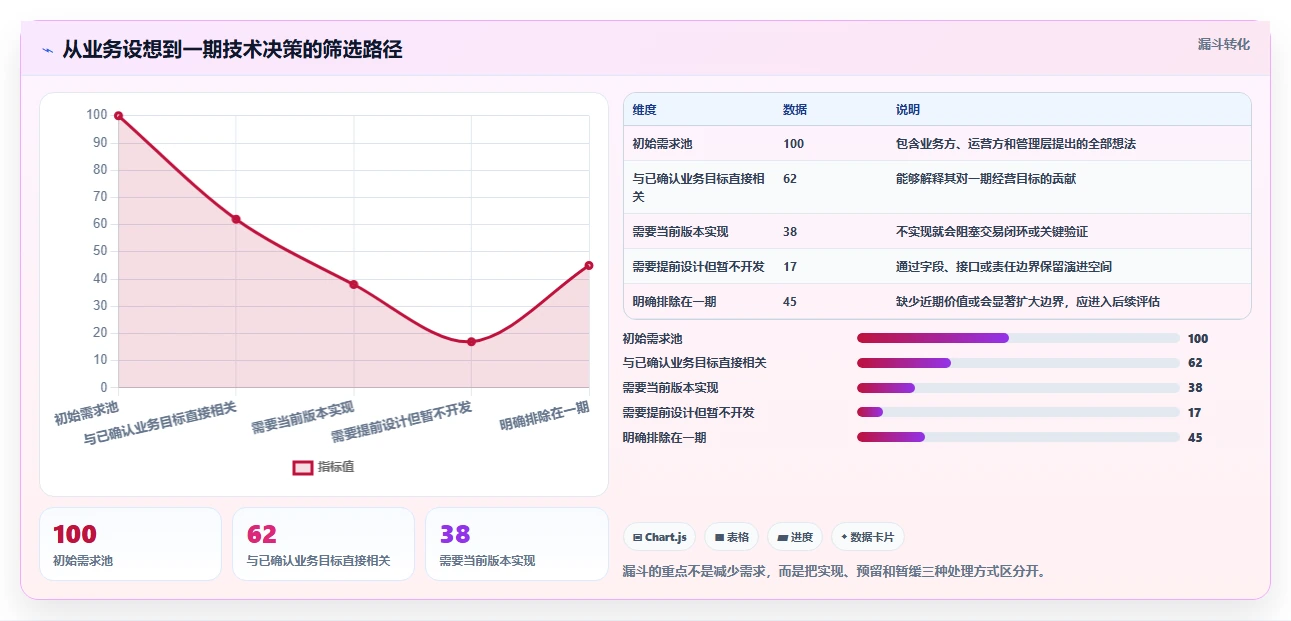The width and height of the screenshot is (1291, 621).
Task: Click the 表格 chip
Action: tap(732, 537)
